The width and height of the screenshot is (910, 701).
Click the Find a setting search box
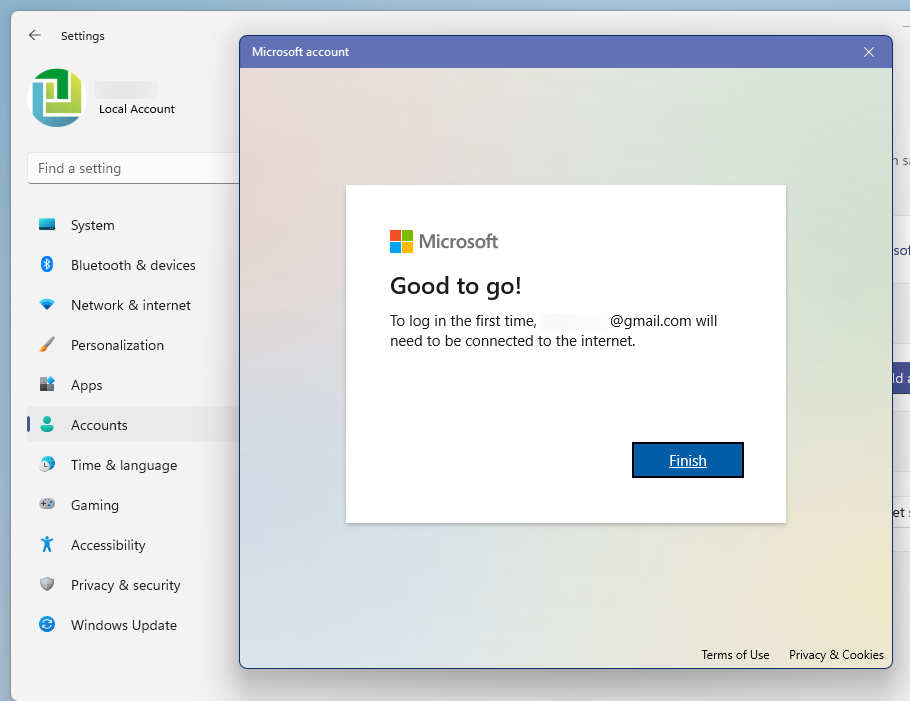click(133, 168)
